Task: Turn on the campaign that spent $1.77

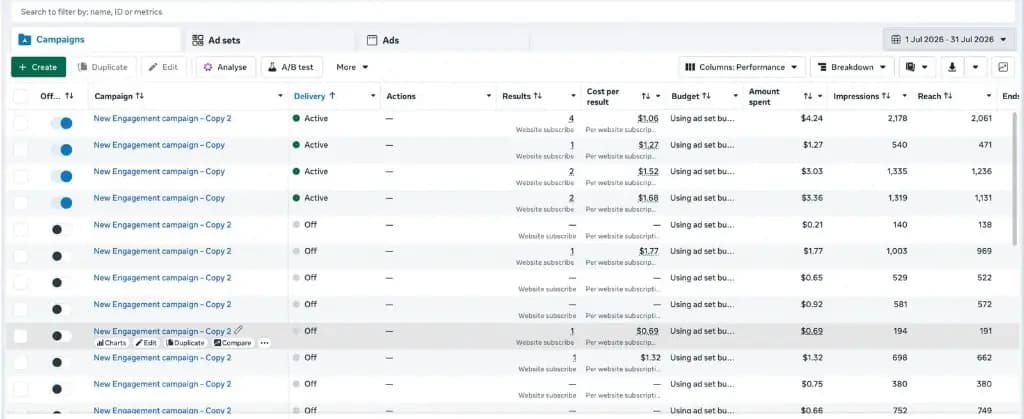Action: [61, 256]
